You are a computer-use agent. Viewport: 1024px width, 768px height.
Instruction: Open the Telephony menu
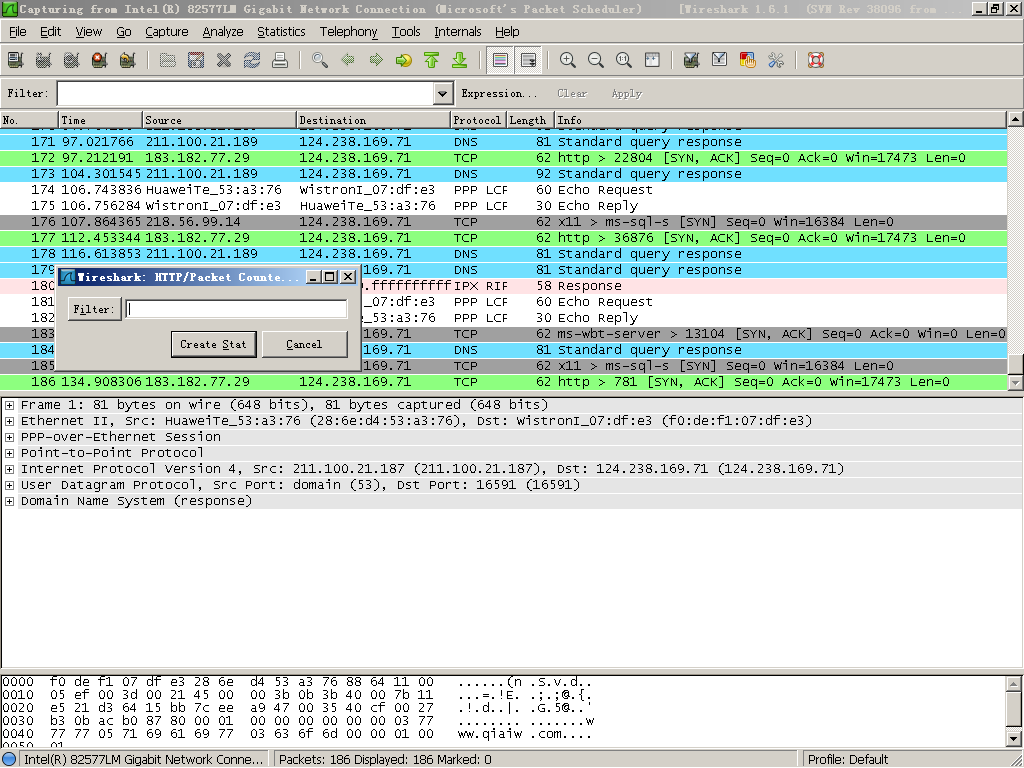coord(348,31)
